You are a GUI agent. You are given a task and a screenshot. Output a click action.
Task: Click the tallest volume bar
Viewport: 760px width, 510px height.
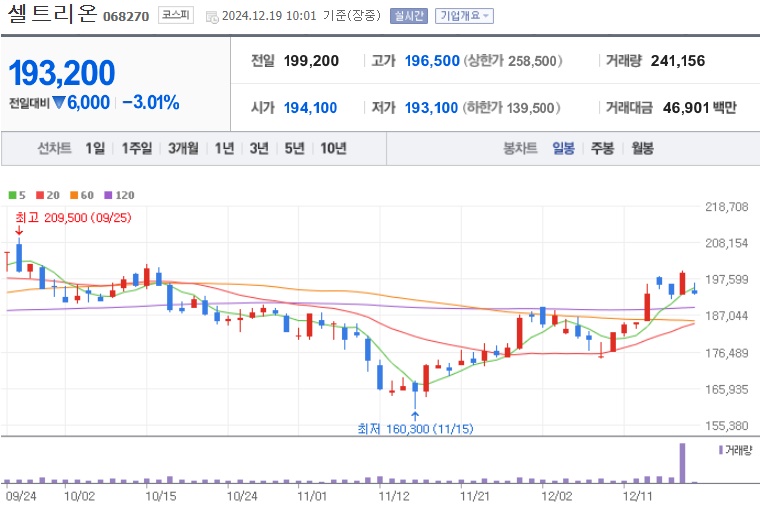point(682,463)
